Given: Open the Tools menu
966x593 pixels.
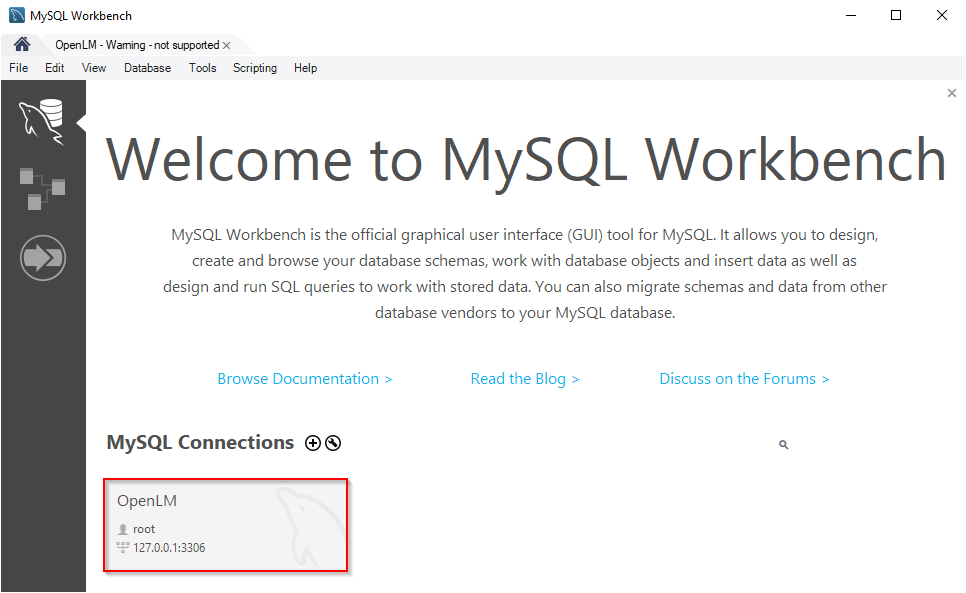Looking at the screenshot, I should point(202,68).
